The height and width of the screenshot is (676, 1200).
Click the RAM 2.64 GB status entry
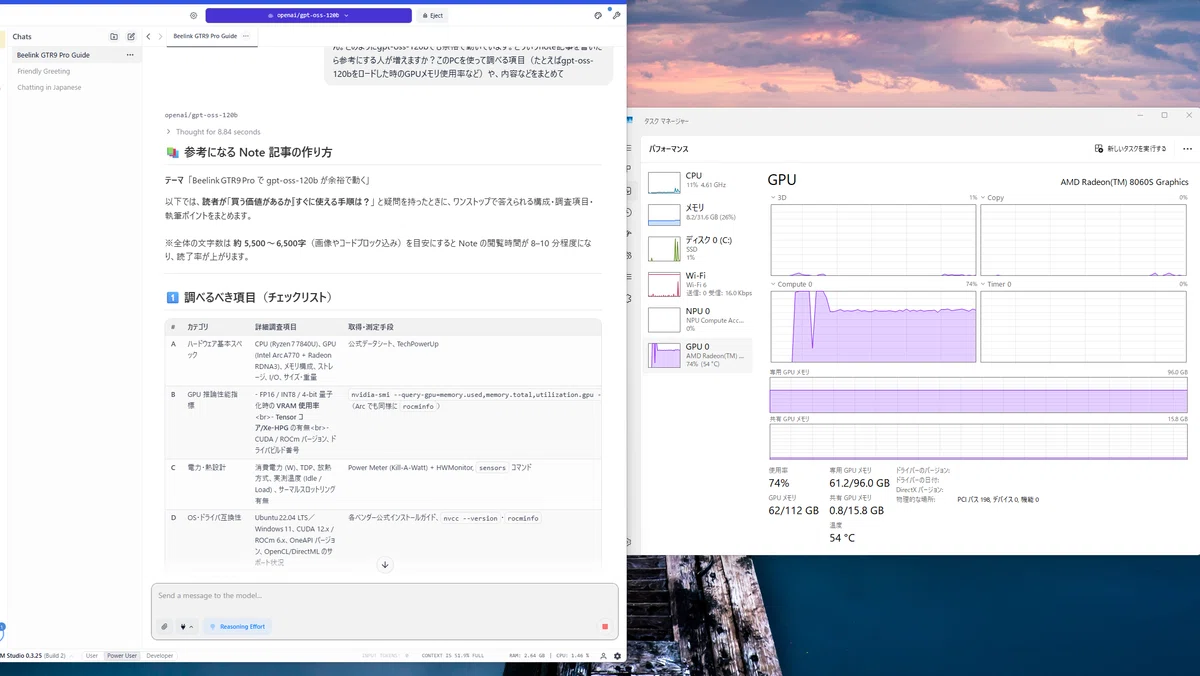529,656
